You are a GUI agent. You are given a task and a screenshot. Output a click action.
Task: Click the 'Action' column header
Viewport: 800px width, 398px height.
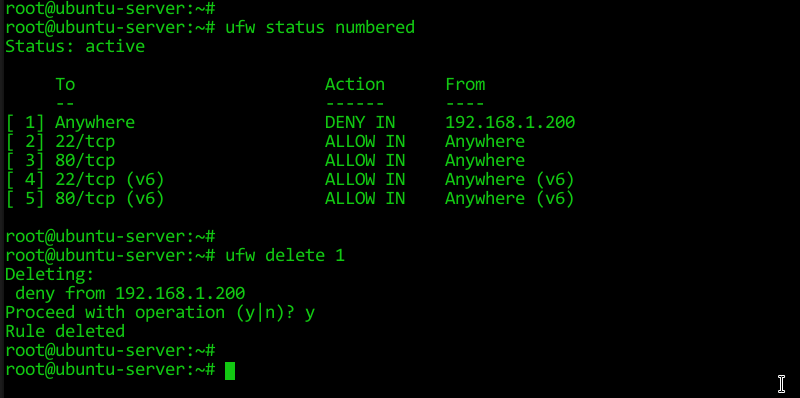click(x=355, y=84)
